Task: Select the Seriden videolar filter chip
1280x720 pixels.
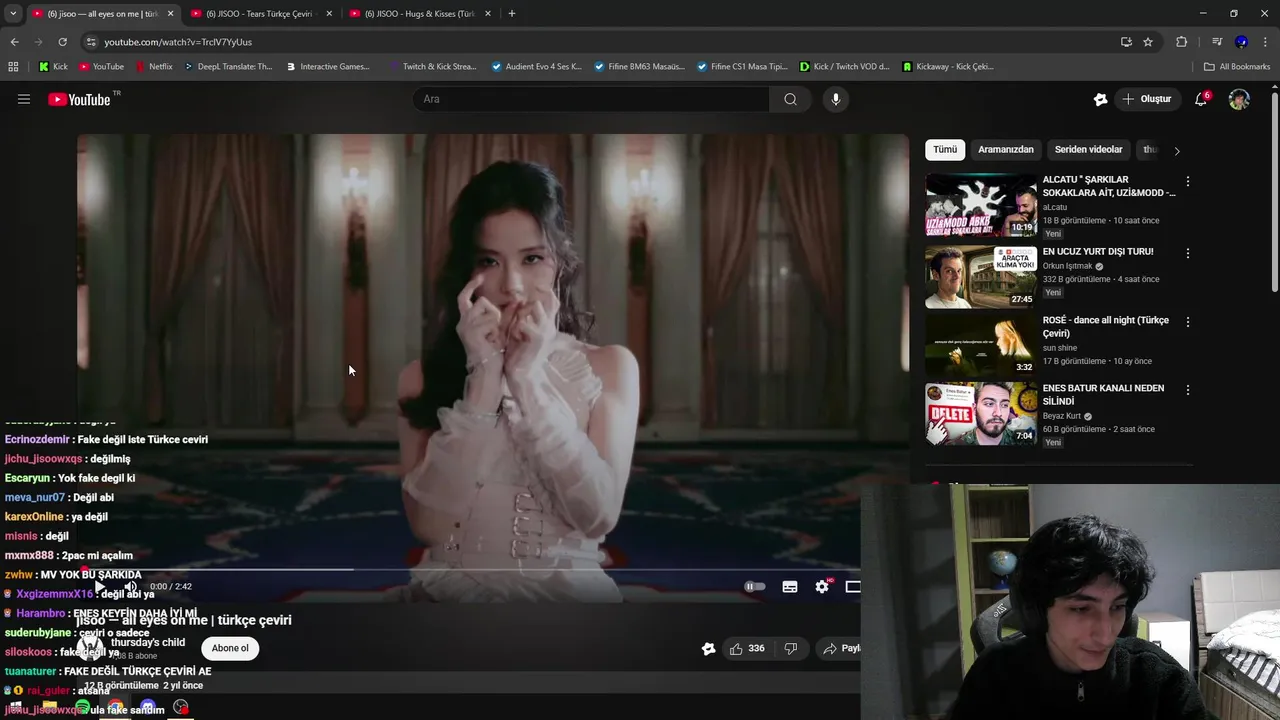Action: click(1088, 150)
